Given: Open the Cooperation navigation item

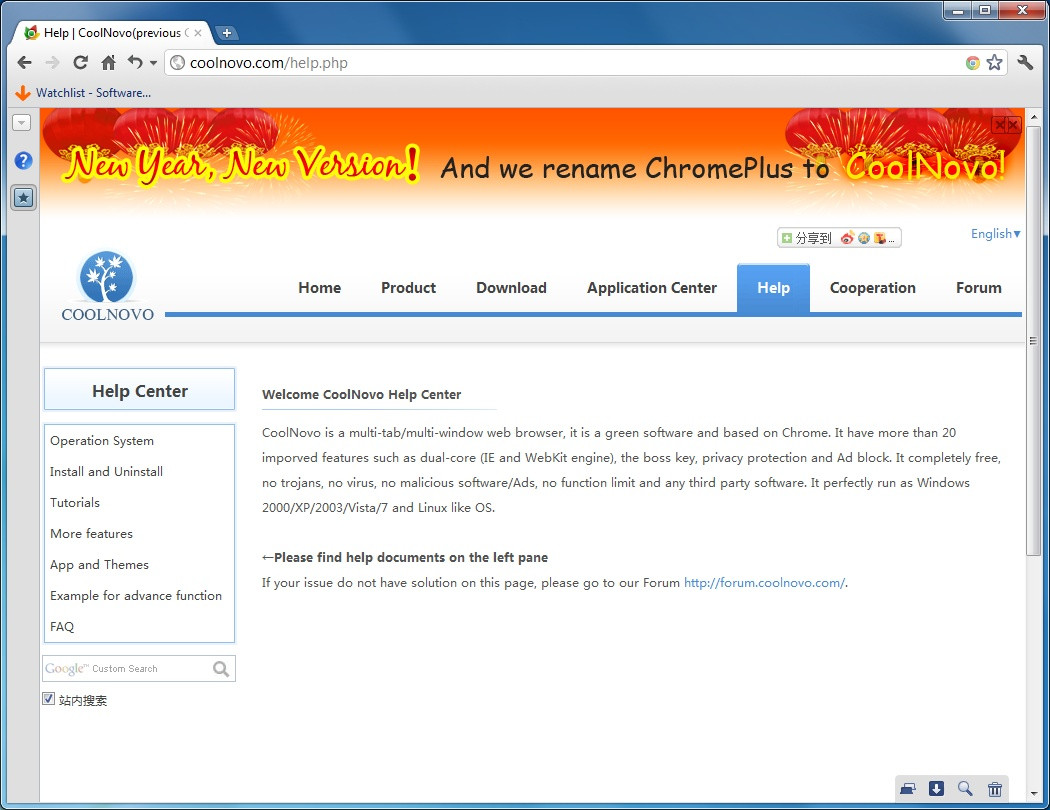Looking at the screenshot, I should click(x=873, y=288).
